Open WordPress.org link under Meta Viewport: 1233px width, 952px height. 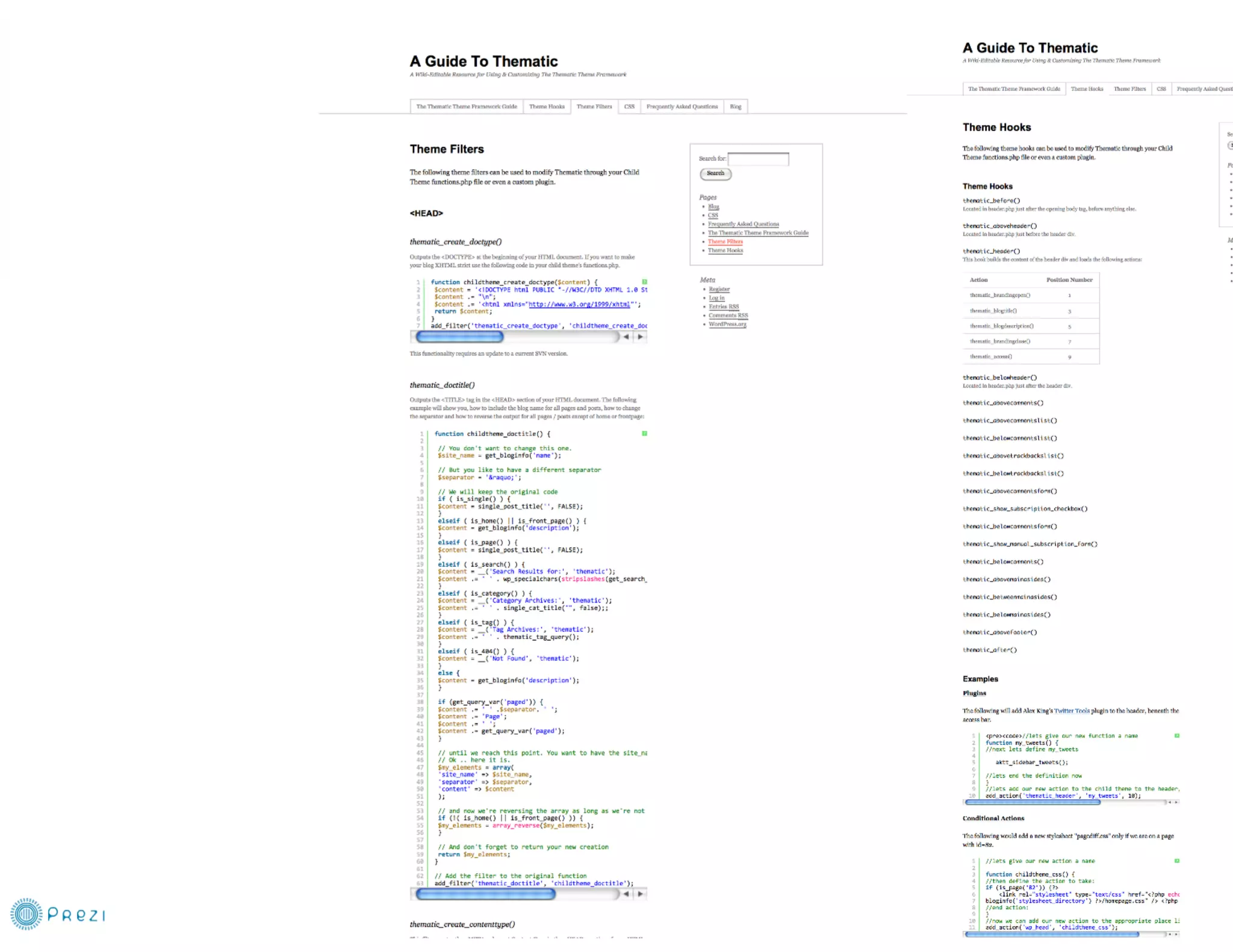click(727, 324)
